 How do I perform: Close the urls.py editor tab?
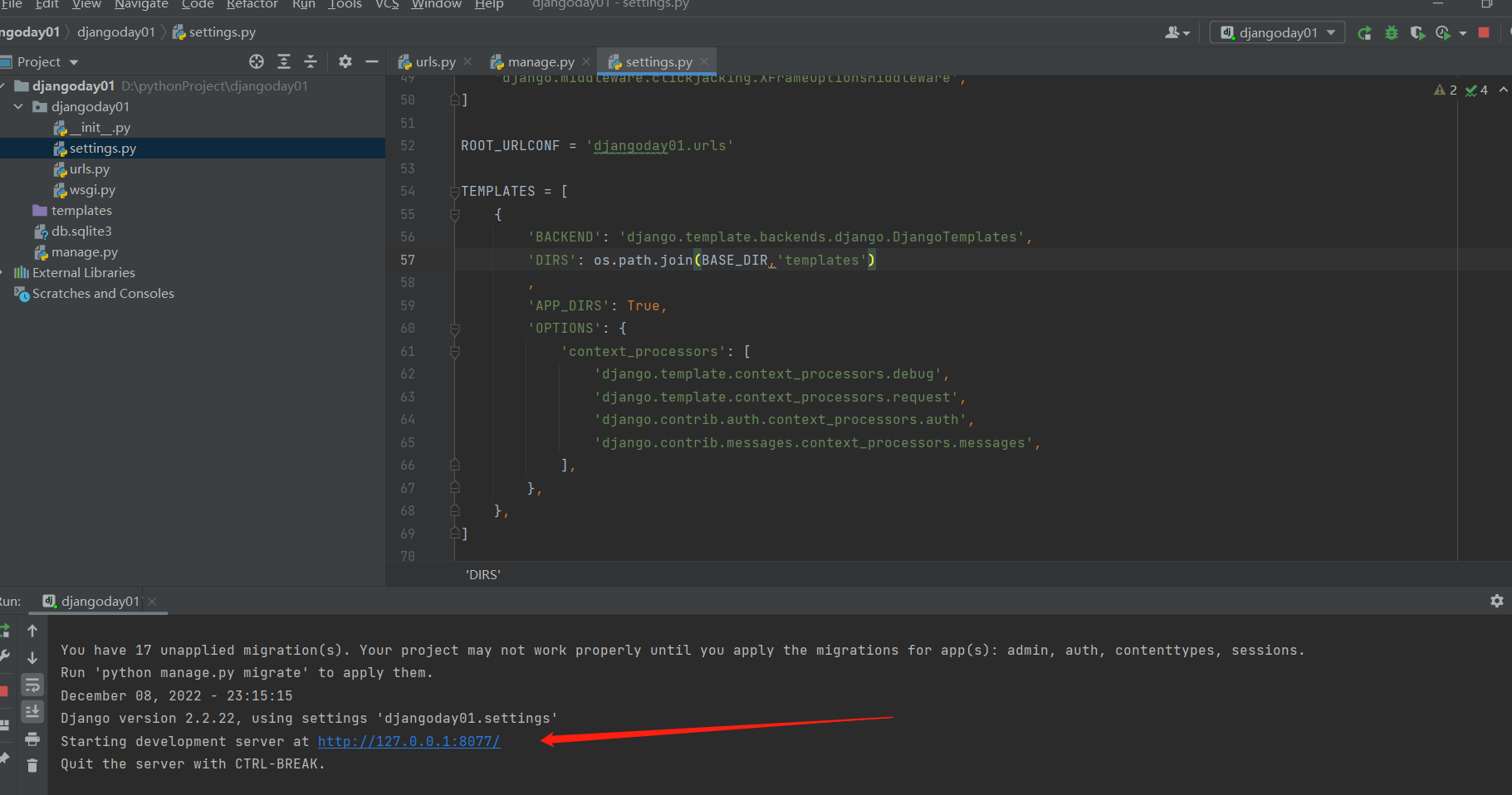coord(468,61)
